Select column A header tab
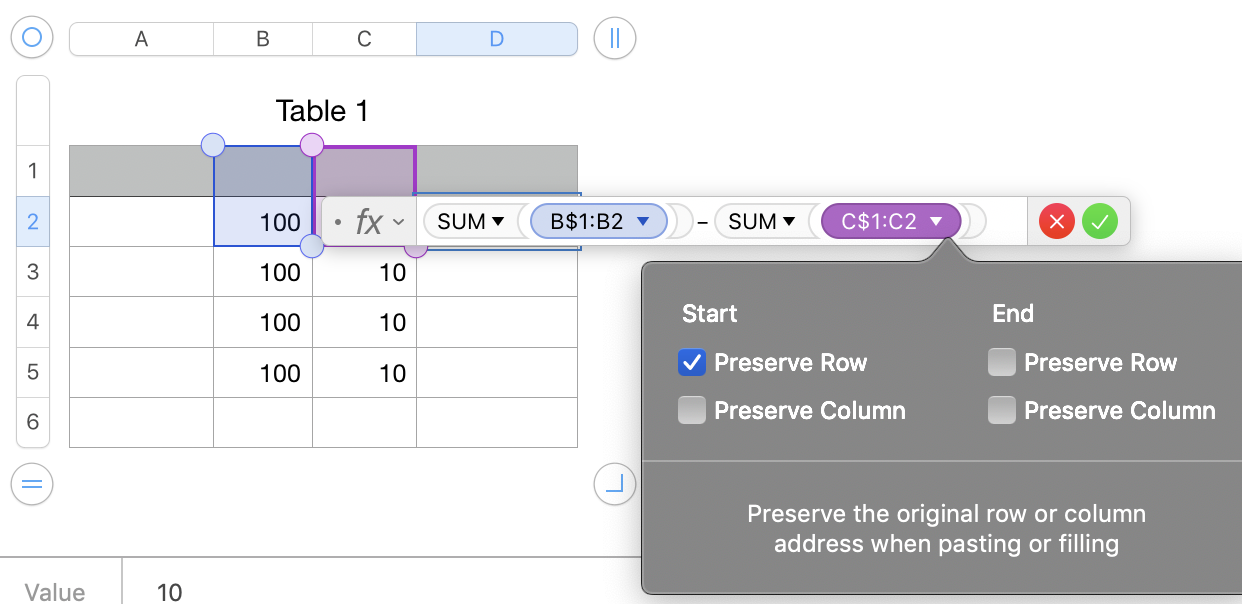 [x=141, y=39]
